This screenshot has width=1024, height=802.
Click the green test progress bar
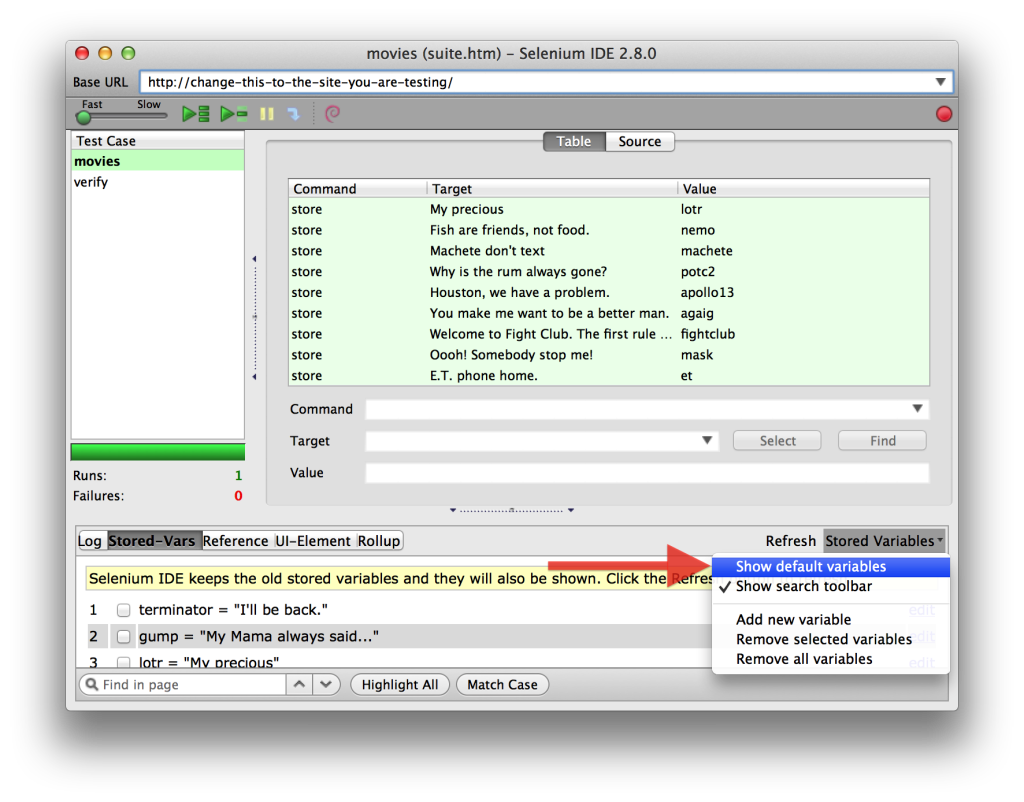pyautogui.click(x=157, y=452)
